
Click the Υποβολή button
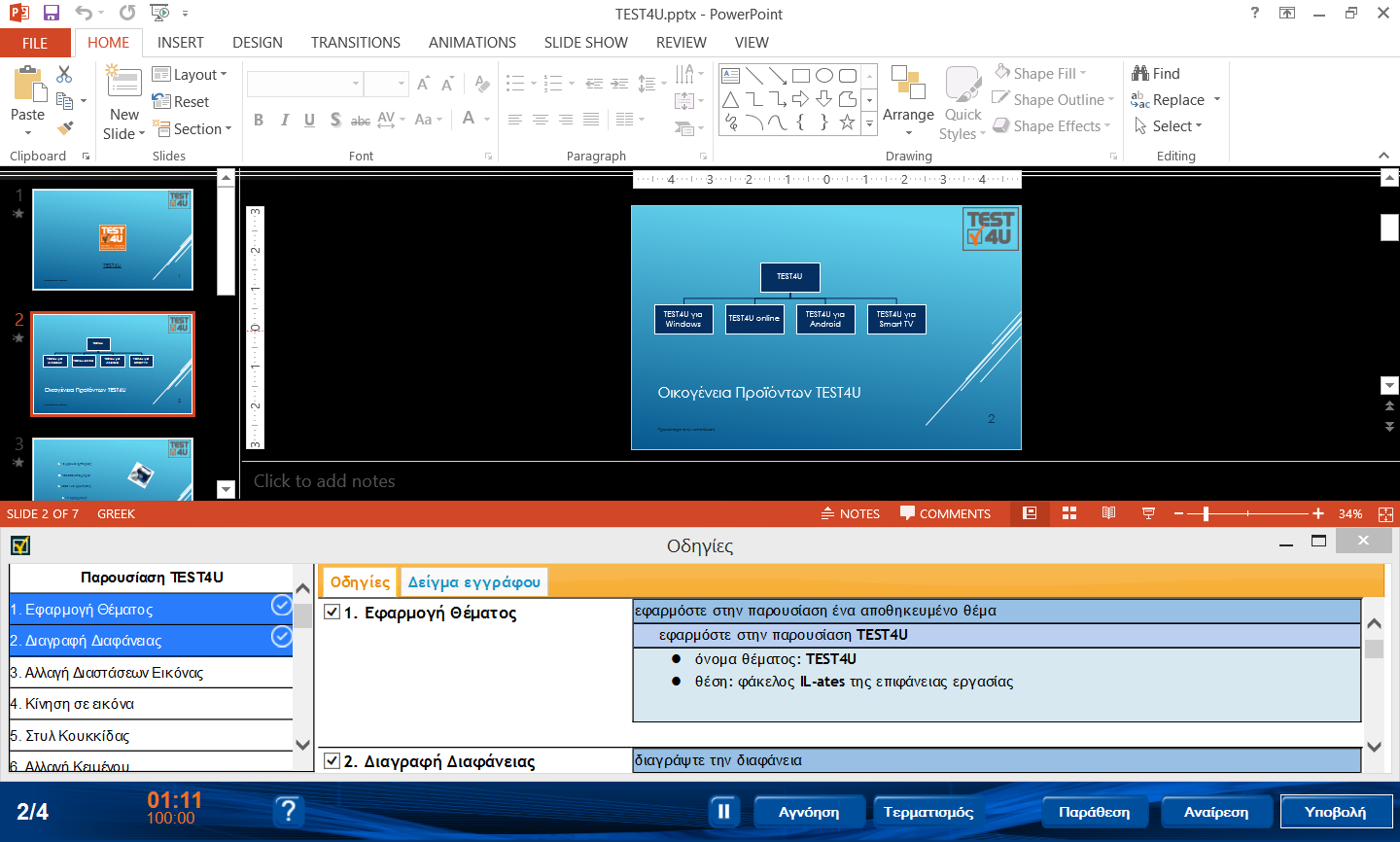(1336, 812)
